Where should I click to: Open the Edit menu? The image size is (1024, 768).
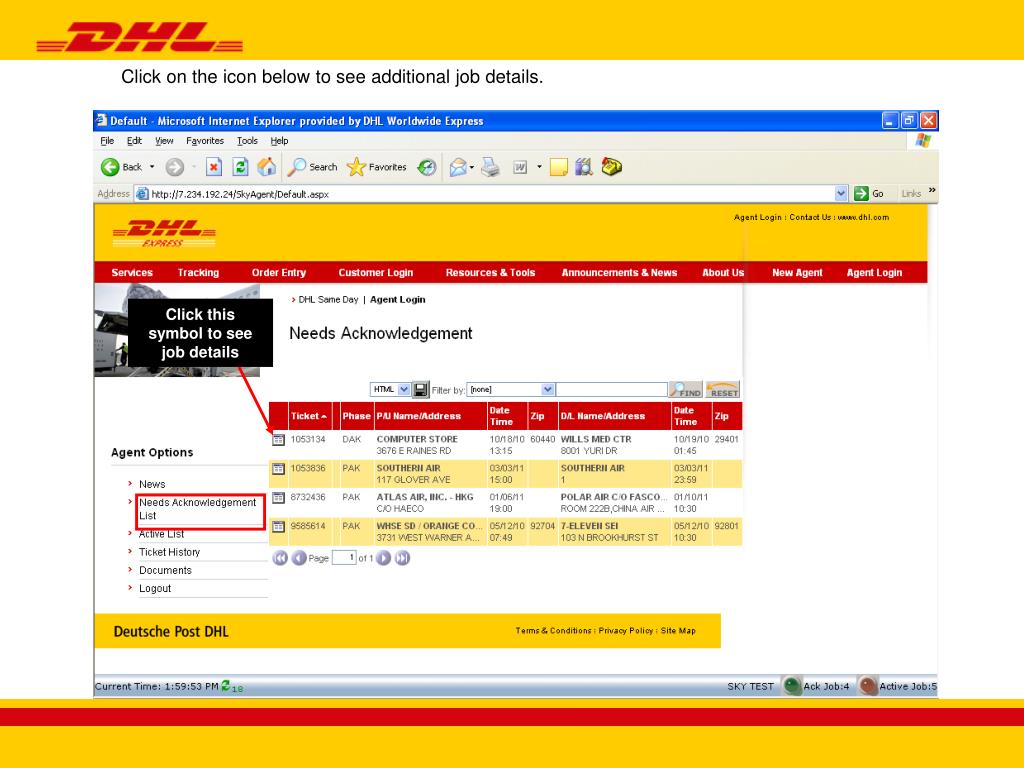(x=135, y=141)
